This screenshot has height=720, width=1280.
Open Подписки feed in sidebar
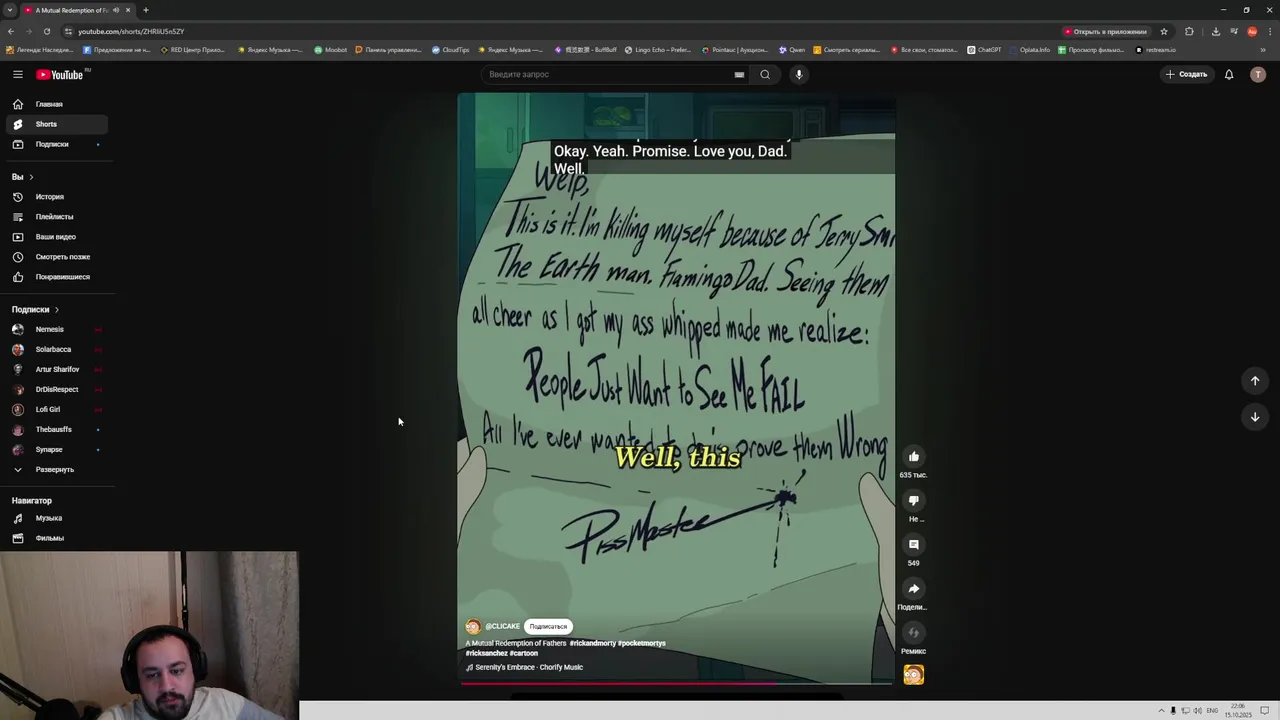click(x=56, y=144)
